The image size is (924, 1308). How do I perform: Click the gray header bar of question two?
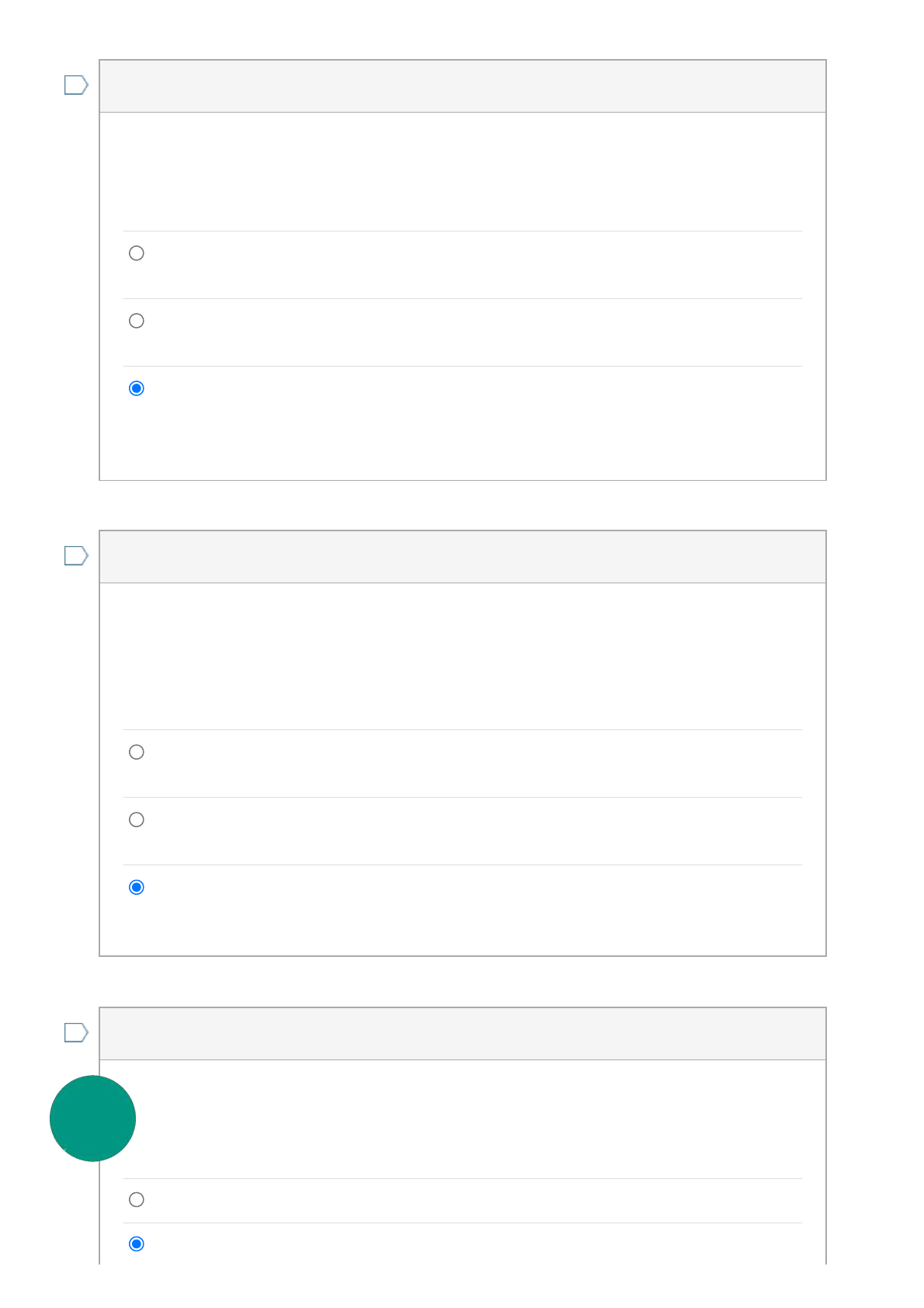pyautogui.click(x=463, y=557)
